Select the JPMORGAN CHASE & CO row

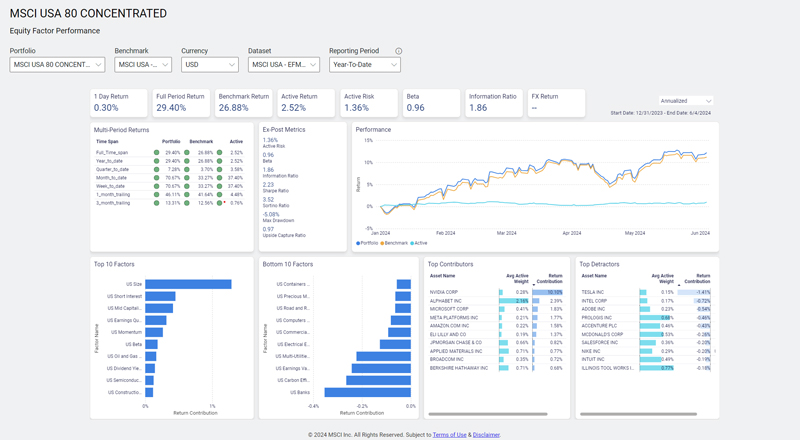tap(496, 343)
